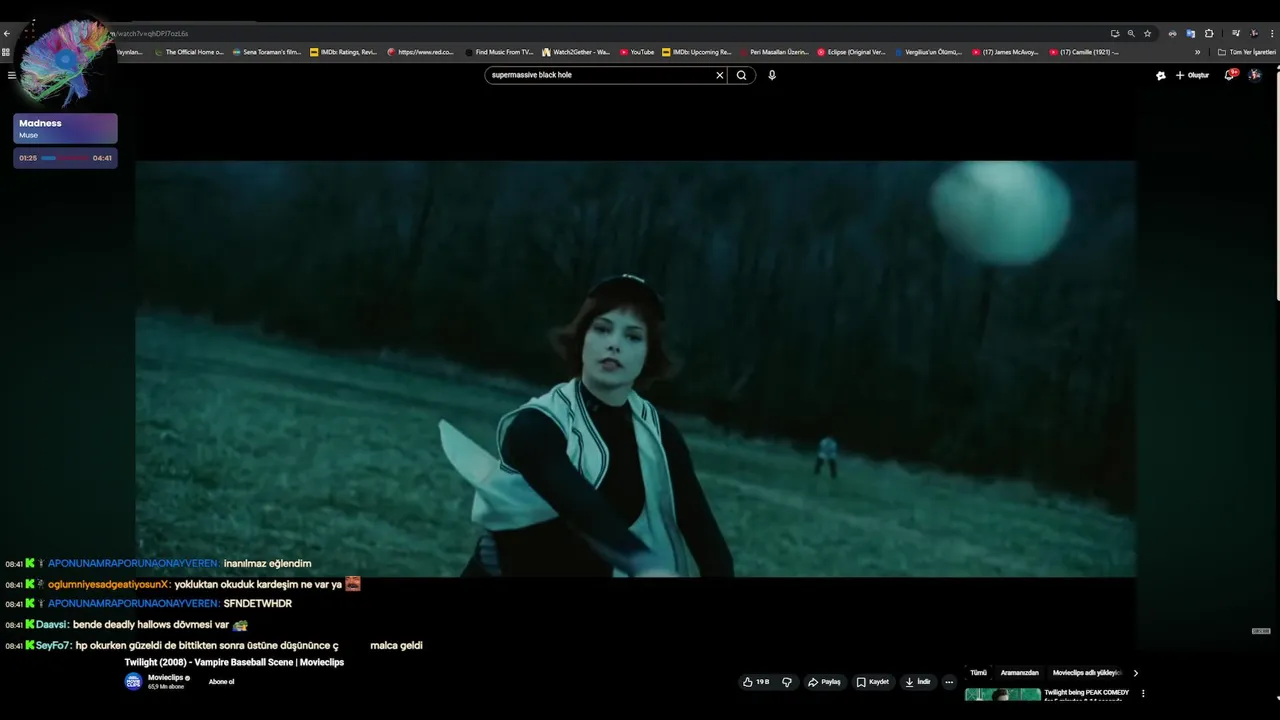Open the 'Watch2Gether' bookmark
The height and width of the screenshot is (720, 1280).
point(576,52)
